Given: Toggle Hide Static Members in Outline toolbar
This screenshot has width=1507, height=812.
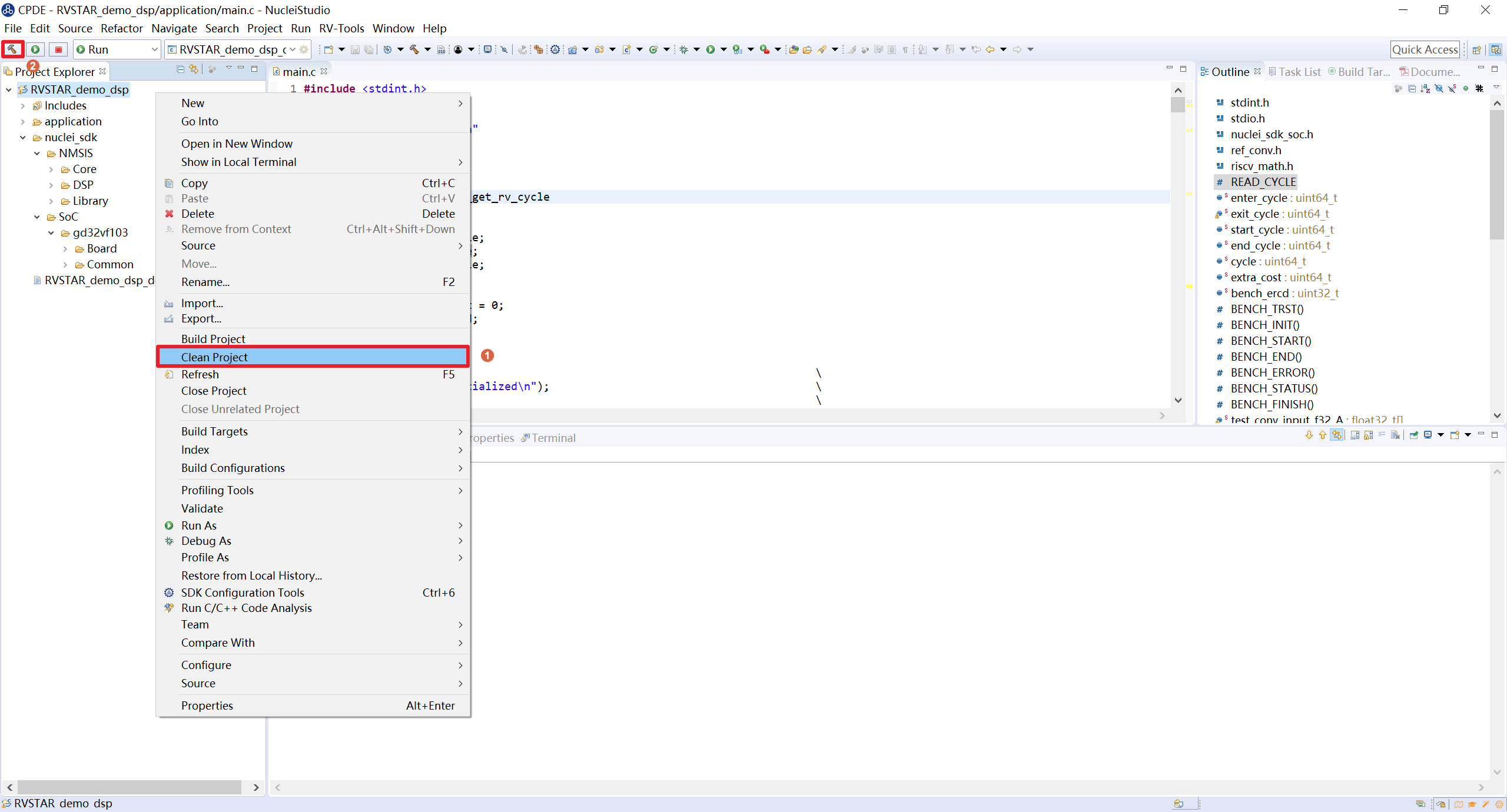Looking at the screenshot, I should coord(1452,88).
